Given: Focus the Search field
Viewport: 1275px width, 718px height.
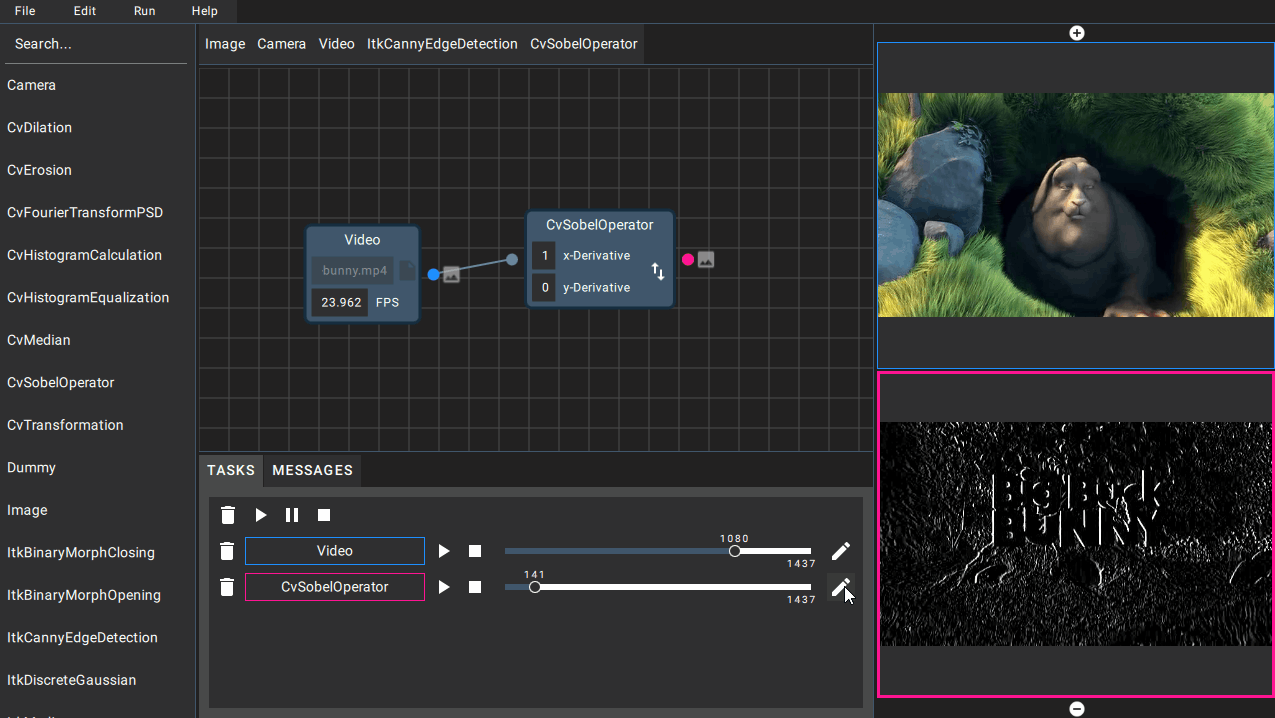Looking at the screenshot, I should click(96, 44).
